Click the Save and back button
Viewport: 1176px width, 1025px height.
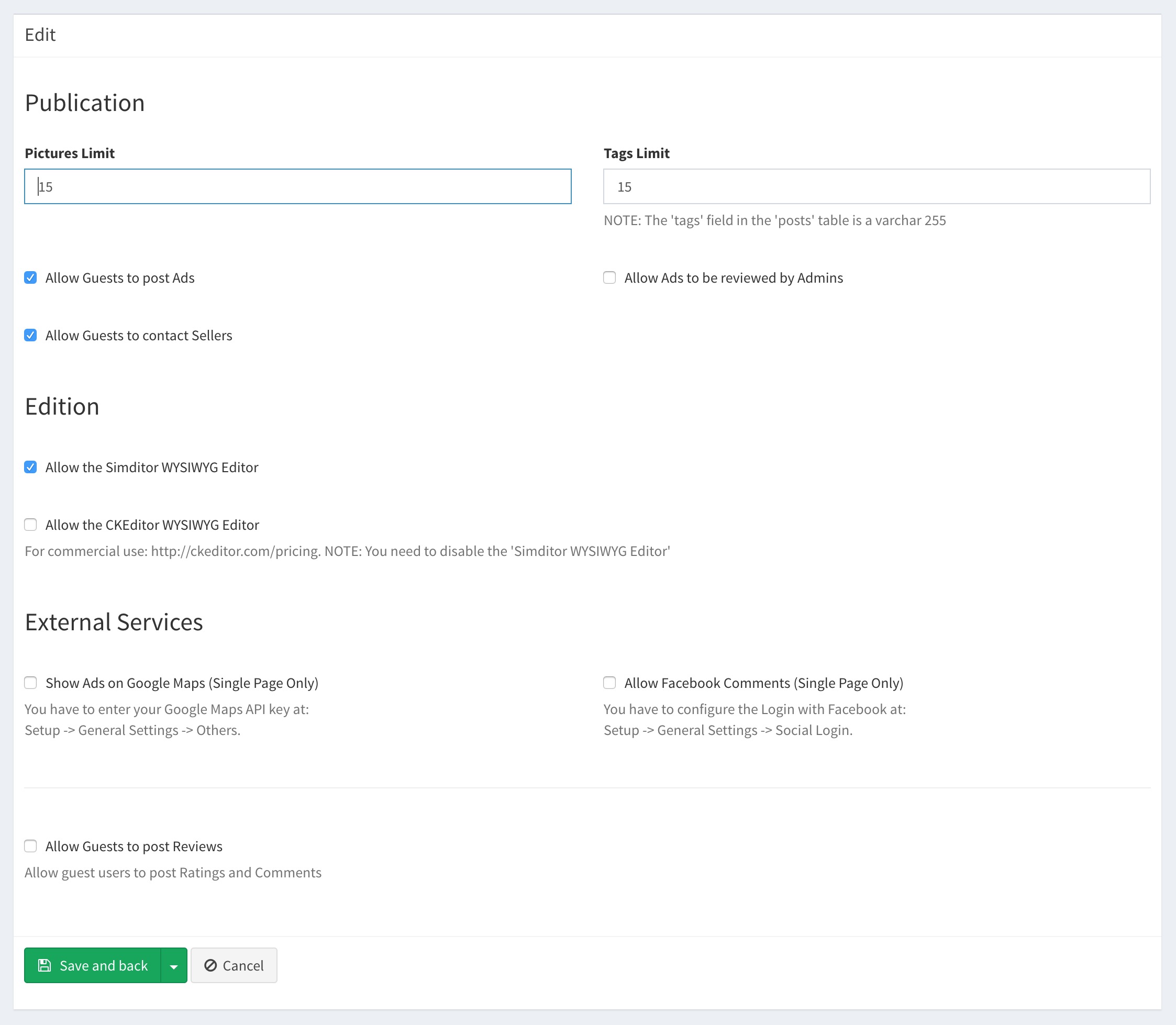click(93, 965)
